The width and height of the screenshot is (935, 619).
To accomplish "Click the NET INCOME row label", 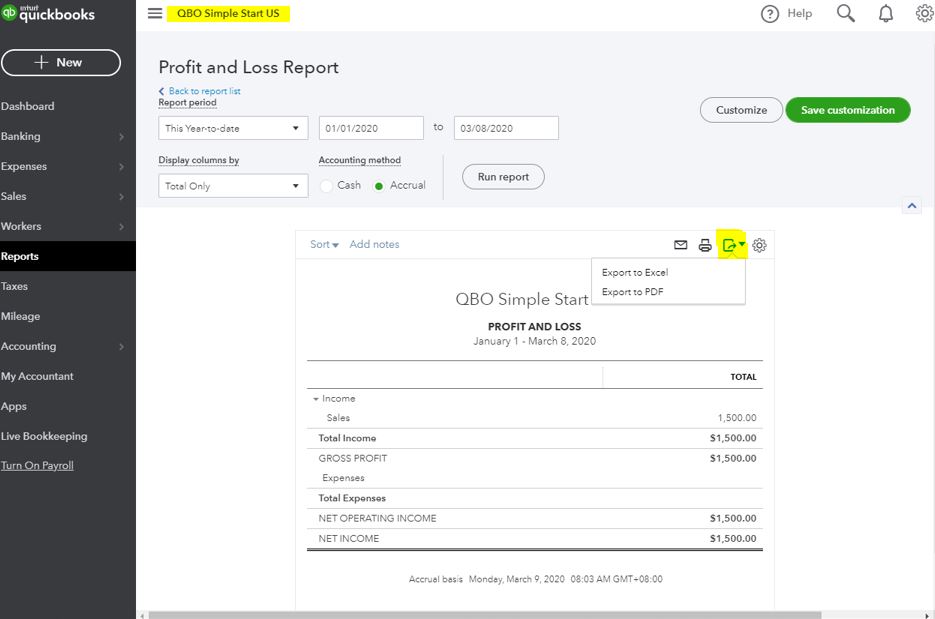I will (x=349, y=538).
